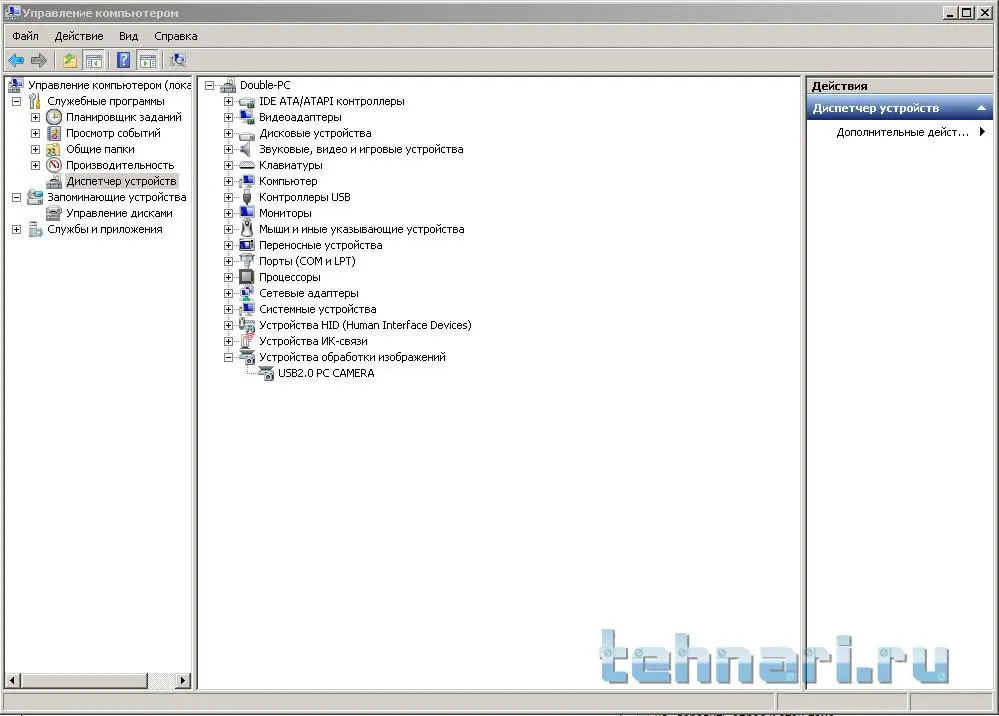This screenshot has height=716, width=999.
Task: Click the mouse icon of Мыши devices
Action: 247,229
